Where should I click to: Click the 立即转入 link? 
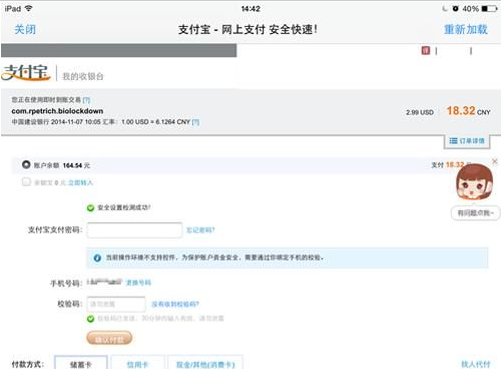[80, 183]
